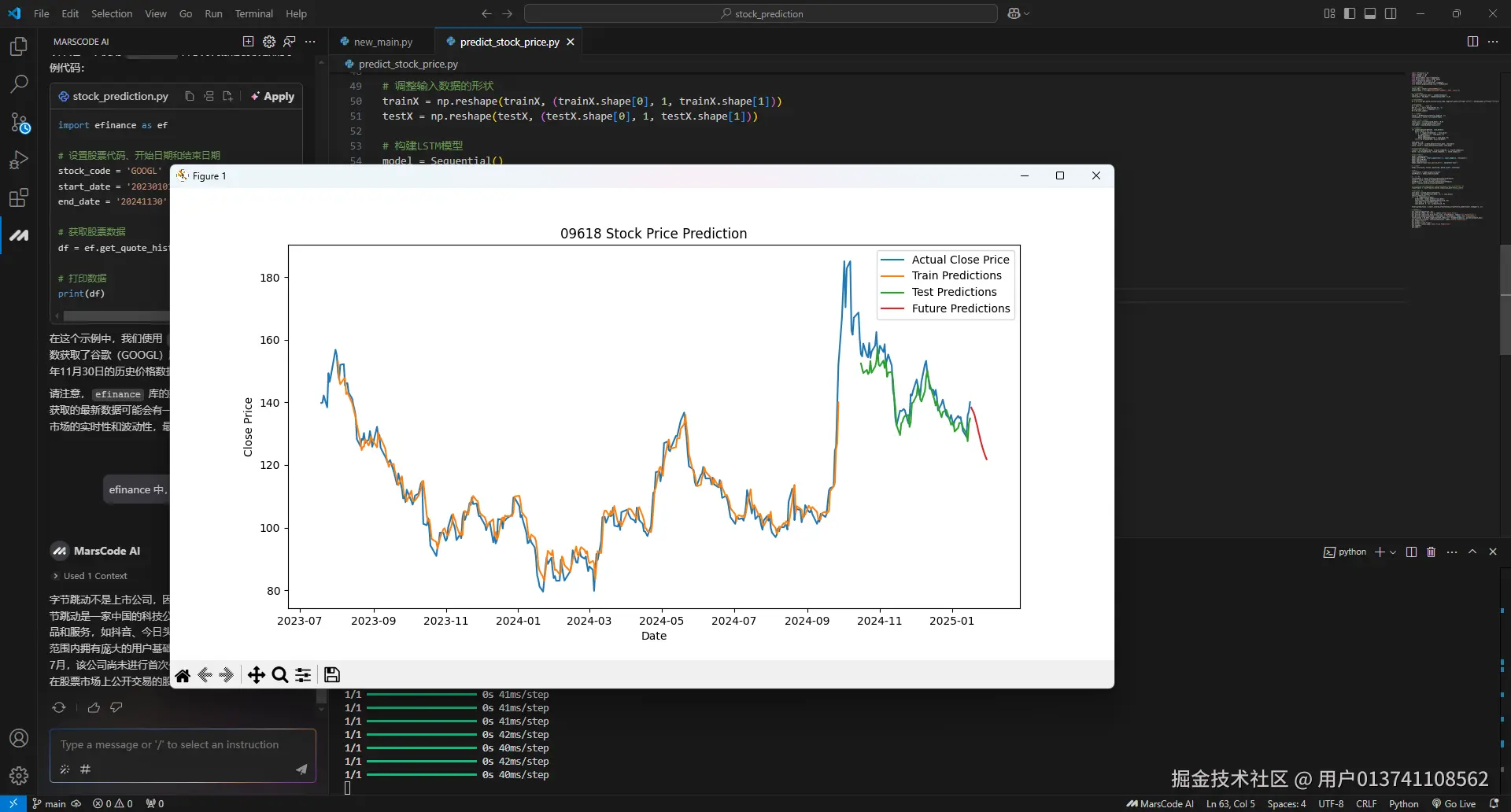This screenshot has height=812, width=1511.
Task: Open the Terminal menu
Action: (253, 13)
